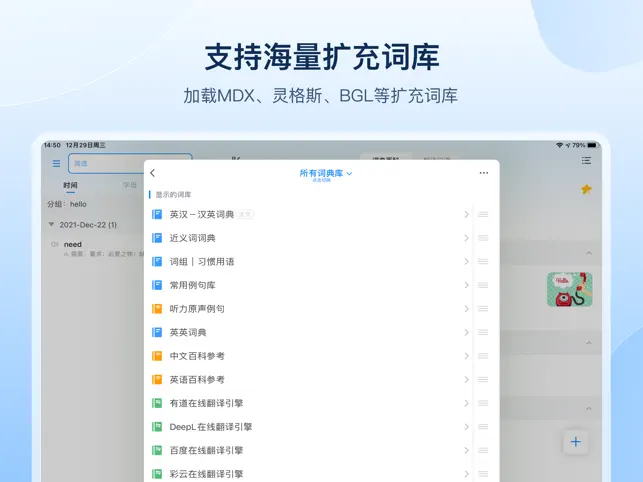Select the 听力原声例句 row label
643x482 pixels.
197,309
